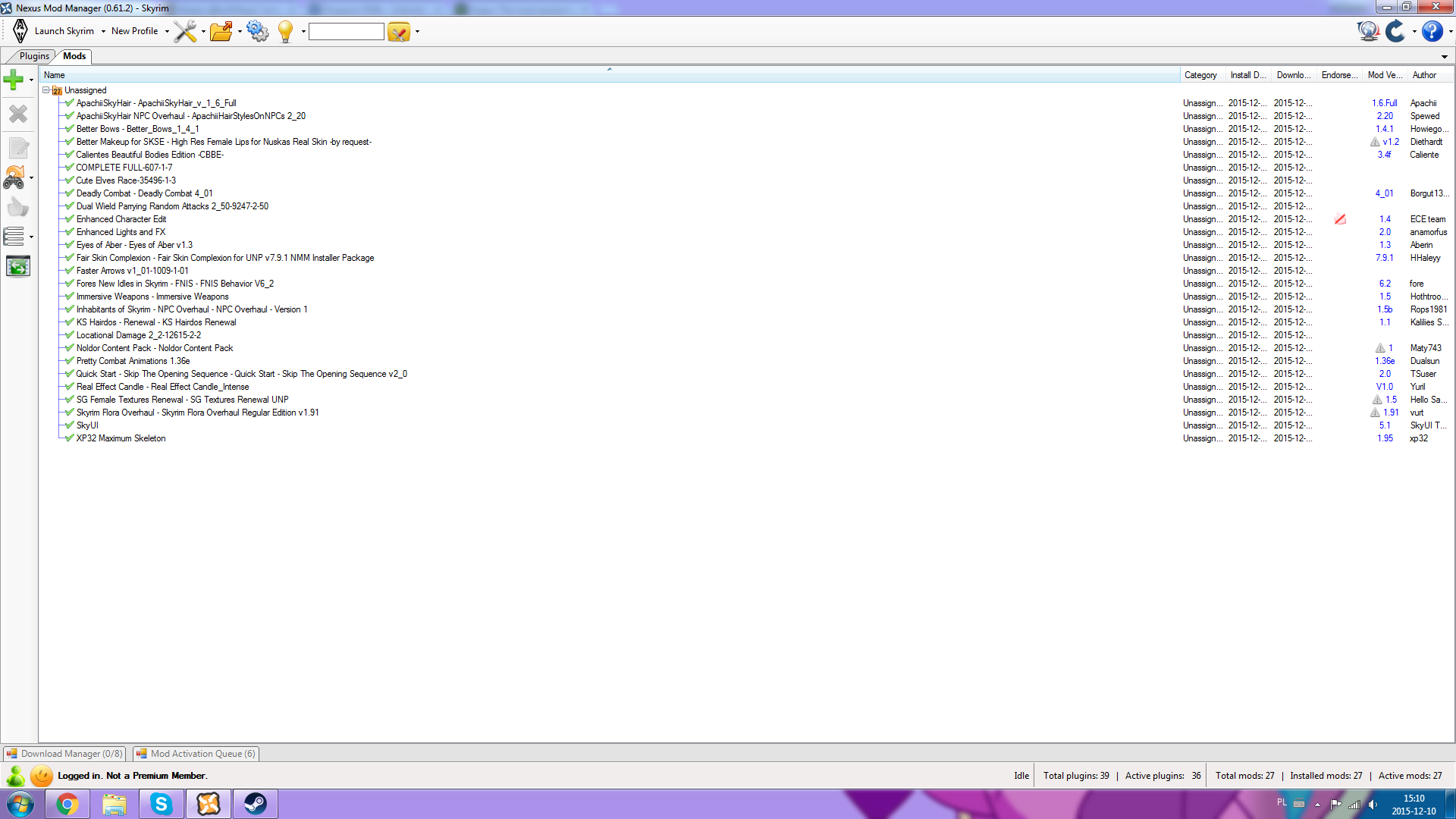
Task: Launch Skyrim from the toolbar
Action: click(54, 31)
